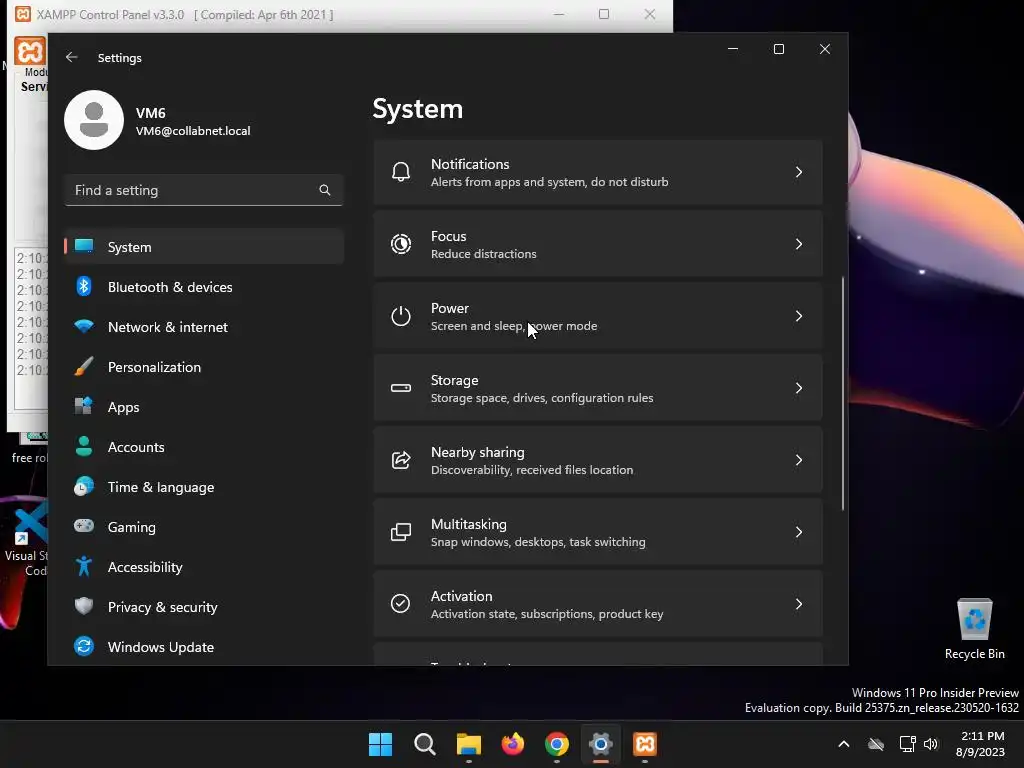Viewport: 1024px width, 768px height.
Task: Expand Storage with its chevron
Action: (799, 388)
